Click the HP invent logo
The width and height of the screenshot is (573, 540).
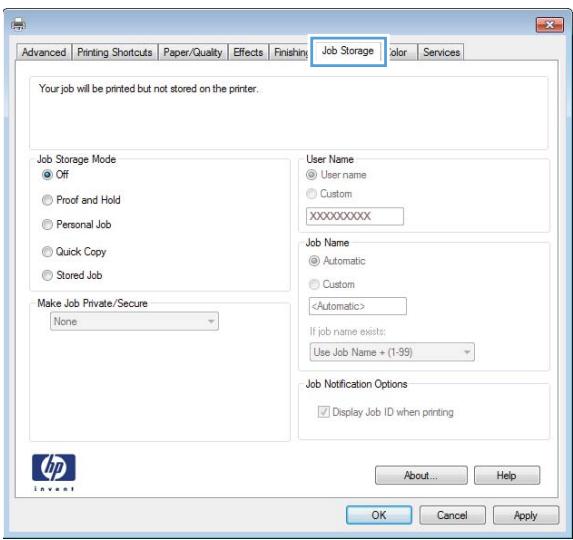54,472
